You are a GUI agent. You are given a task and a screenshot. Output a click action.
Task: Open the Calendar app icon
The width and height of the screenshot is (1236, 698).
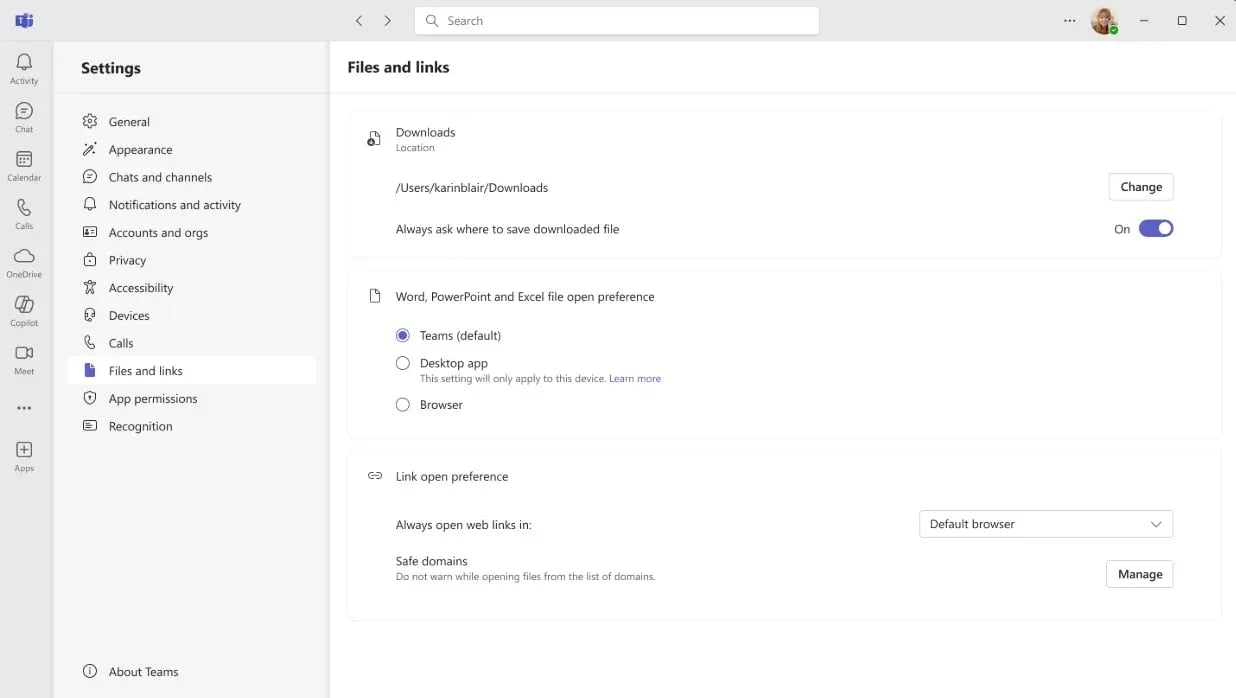tap(24, 159)
